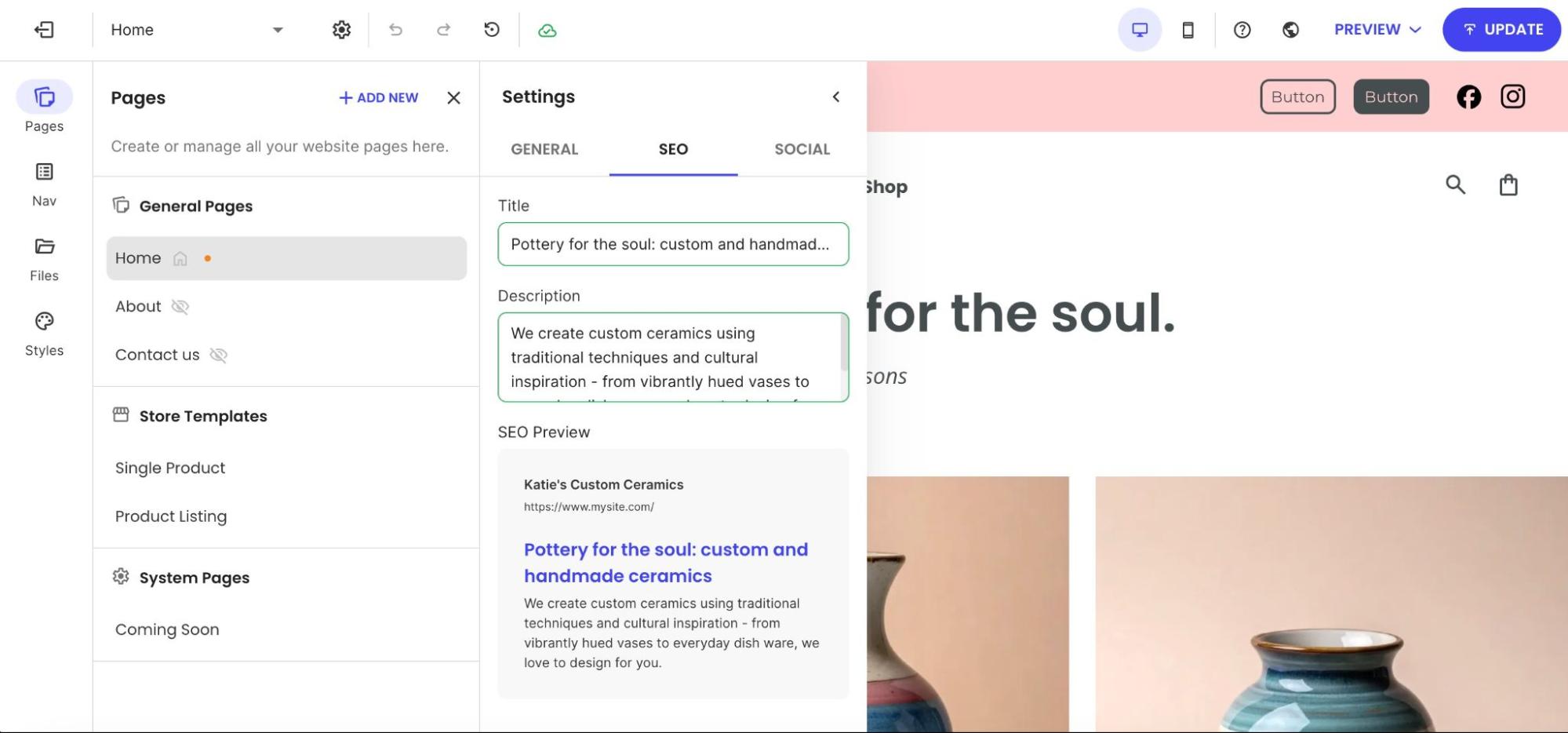Viewport: 1568px width, 733px height.
Task: Click the home icon beside Home page
Action: [x=180, y=259]
